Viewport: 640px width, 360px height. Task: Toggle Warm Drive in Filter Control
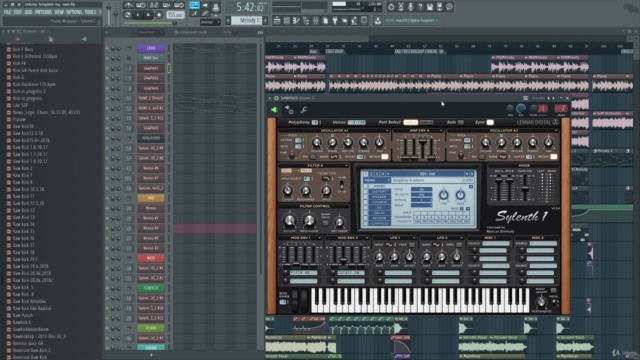(x=326, y=222)
